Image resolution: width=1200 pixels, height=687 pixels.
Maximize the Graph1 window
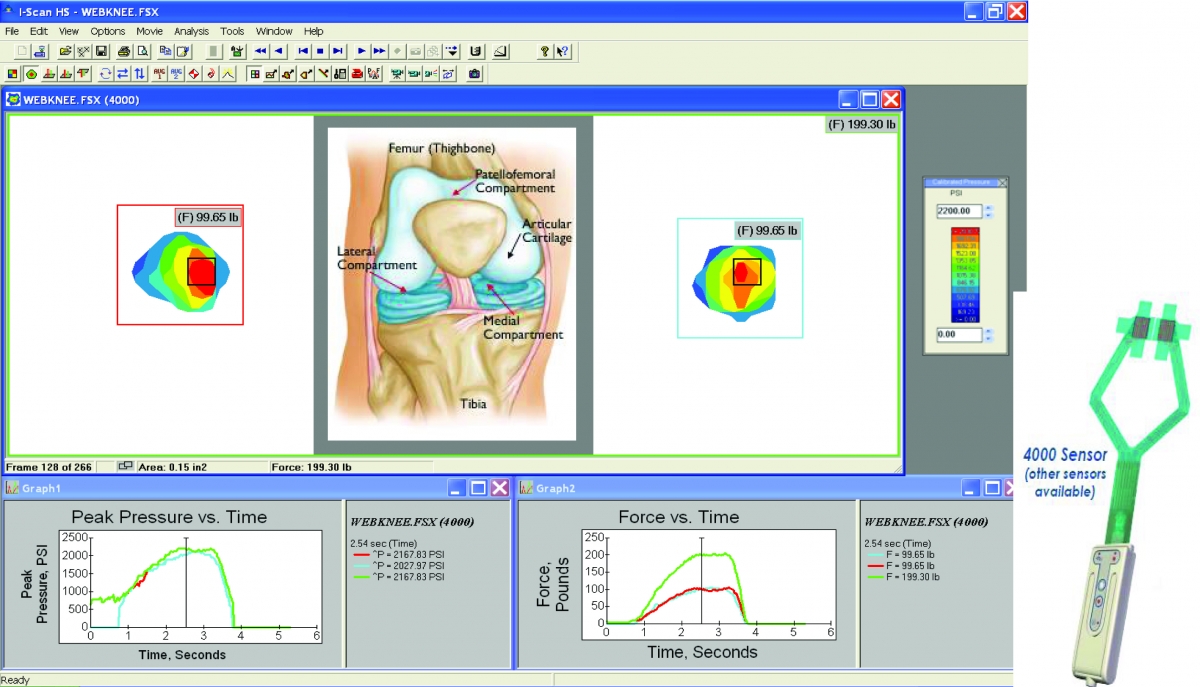tap(478, 488)
